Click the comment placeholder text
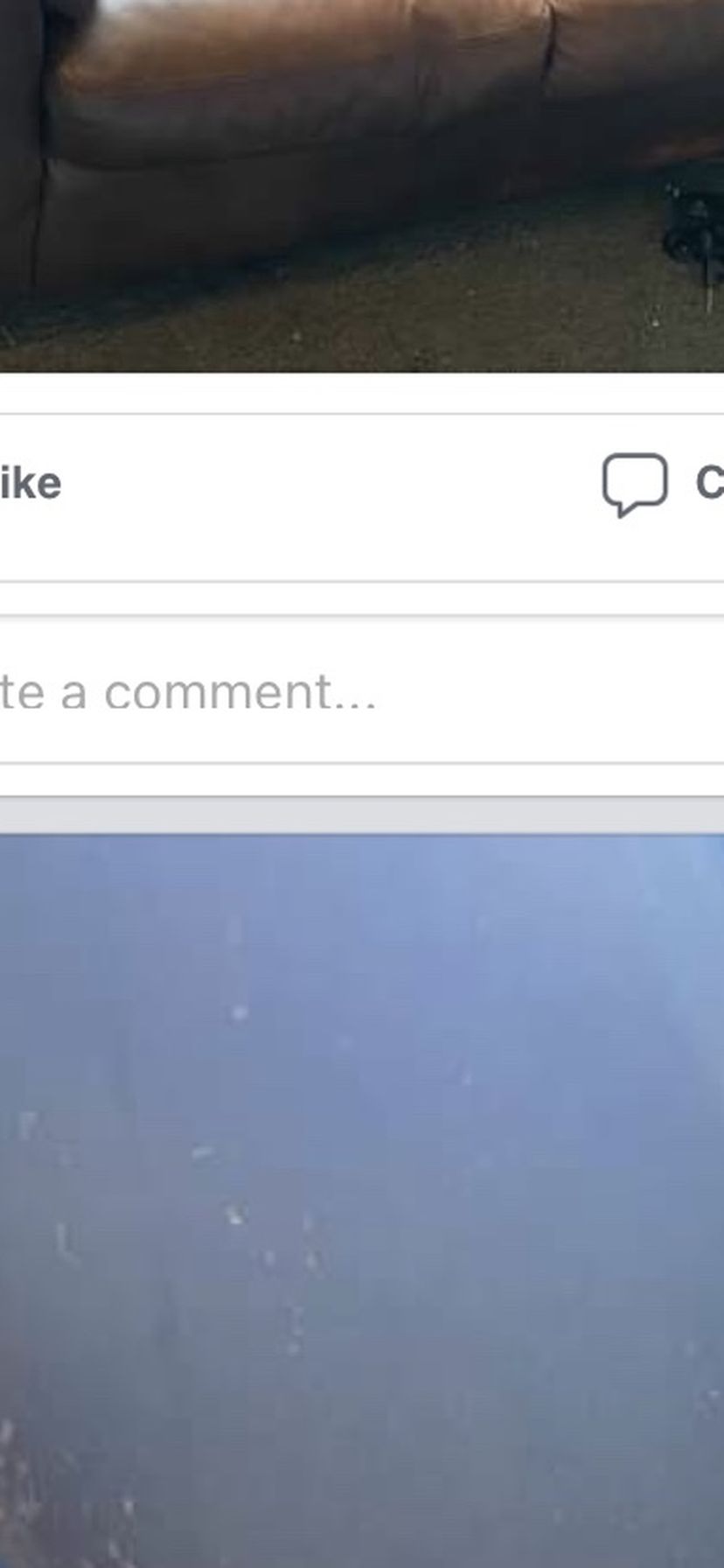 point(188,692)
